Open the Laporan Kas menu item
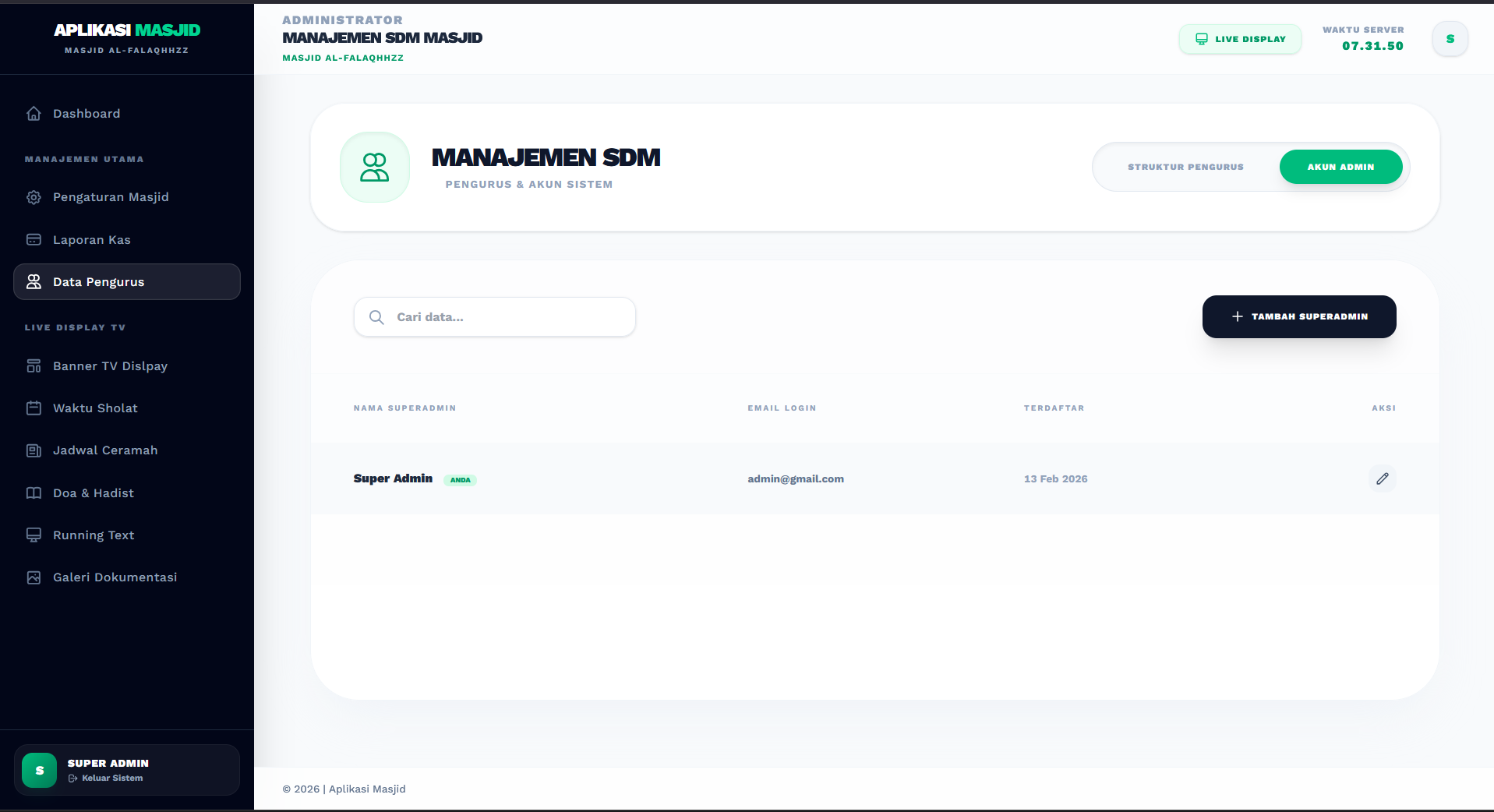The height and width of the screenshot is (812, 1494). pyautogui.click(x=127, y=240)
